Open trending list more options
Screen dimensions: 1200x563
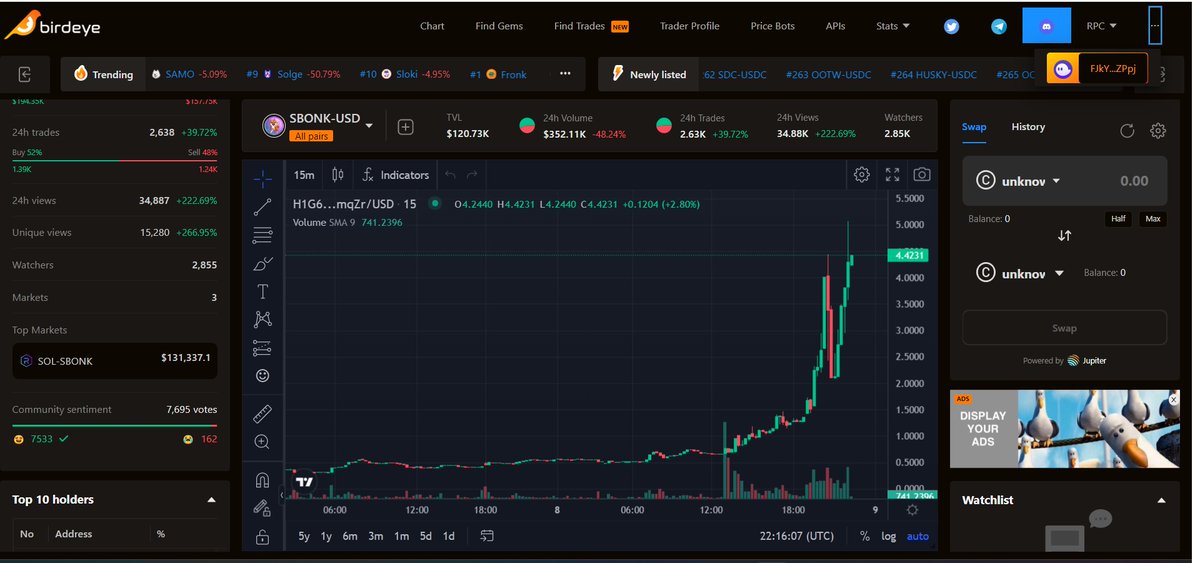pos(565,74)
